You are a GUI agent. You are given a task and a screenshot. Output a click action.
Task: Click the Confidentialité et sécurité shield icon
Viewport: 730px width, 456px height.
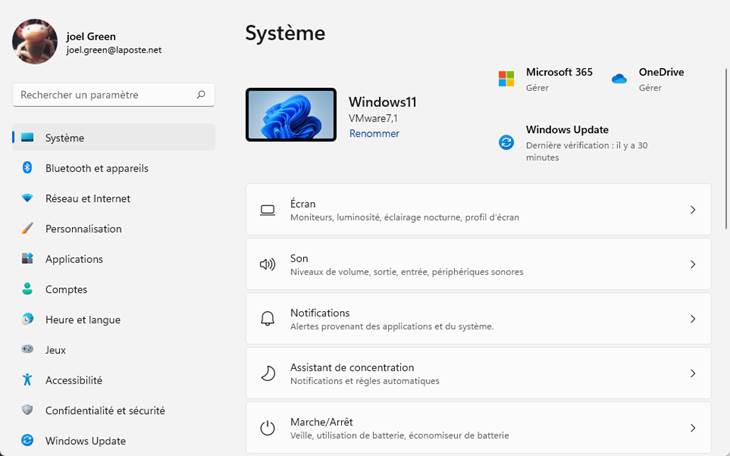coord(27,410)
